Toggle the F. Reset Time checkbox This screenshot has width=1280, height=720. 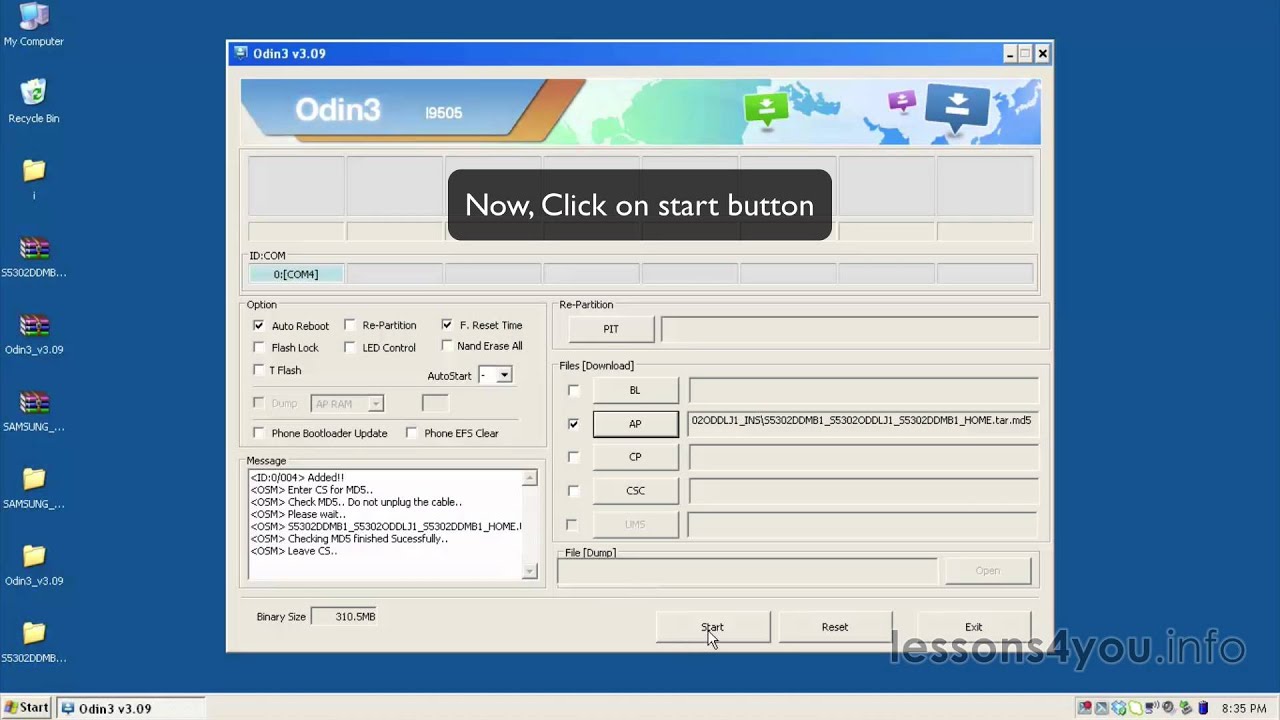pyautogui.click(x=447, y=325)
